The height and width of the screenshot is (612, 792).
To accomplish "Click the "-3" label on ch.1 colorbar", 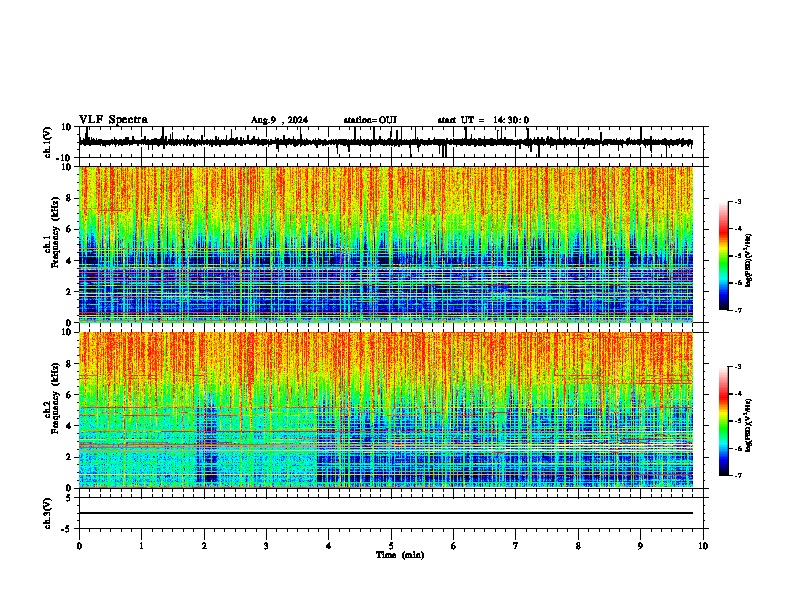I will tap(738, 202).
